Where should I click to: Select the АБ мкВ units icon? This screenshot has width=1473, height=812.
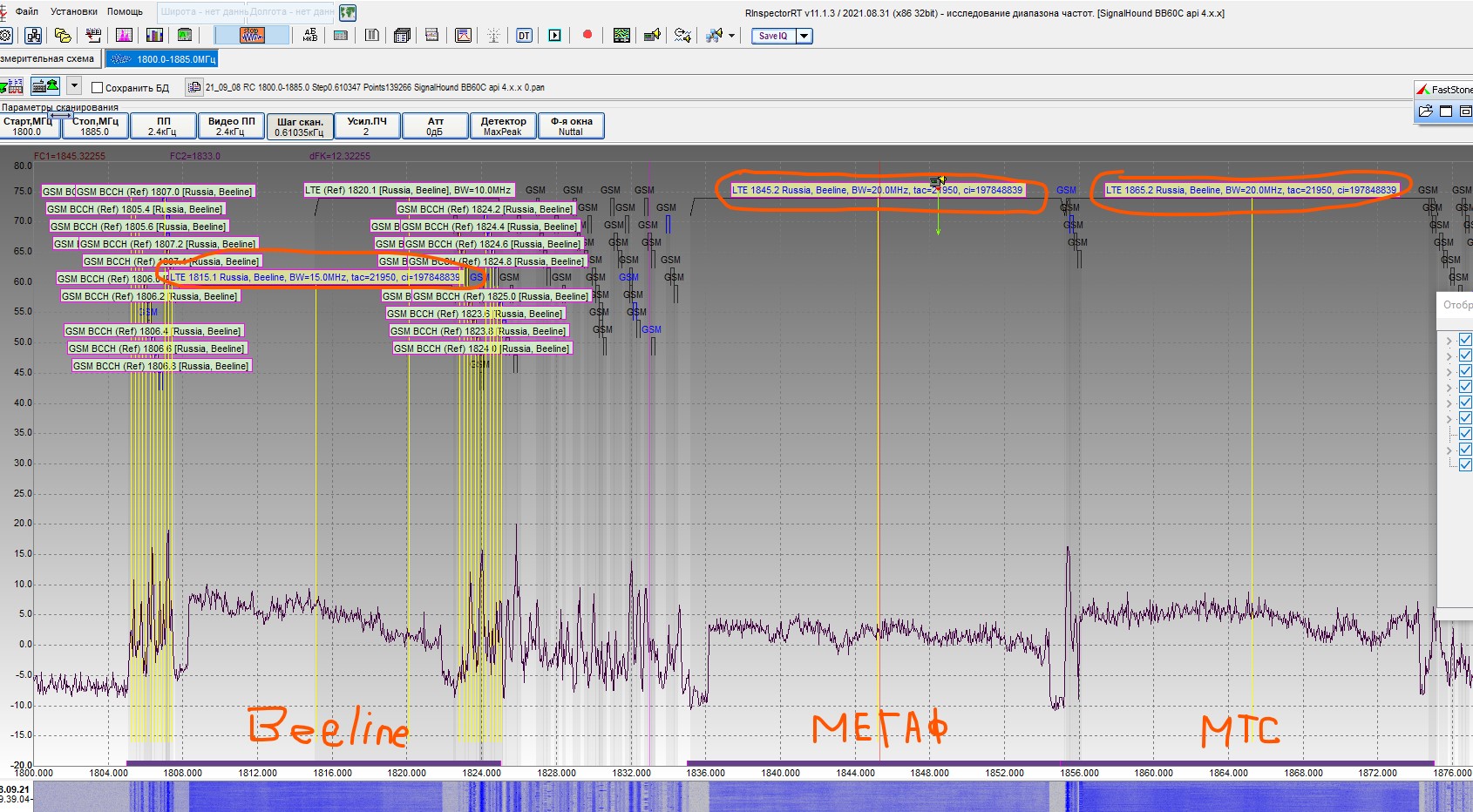click(x=310, y=36)
